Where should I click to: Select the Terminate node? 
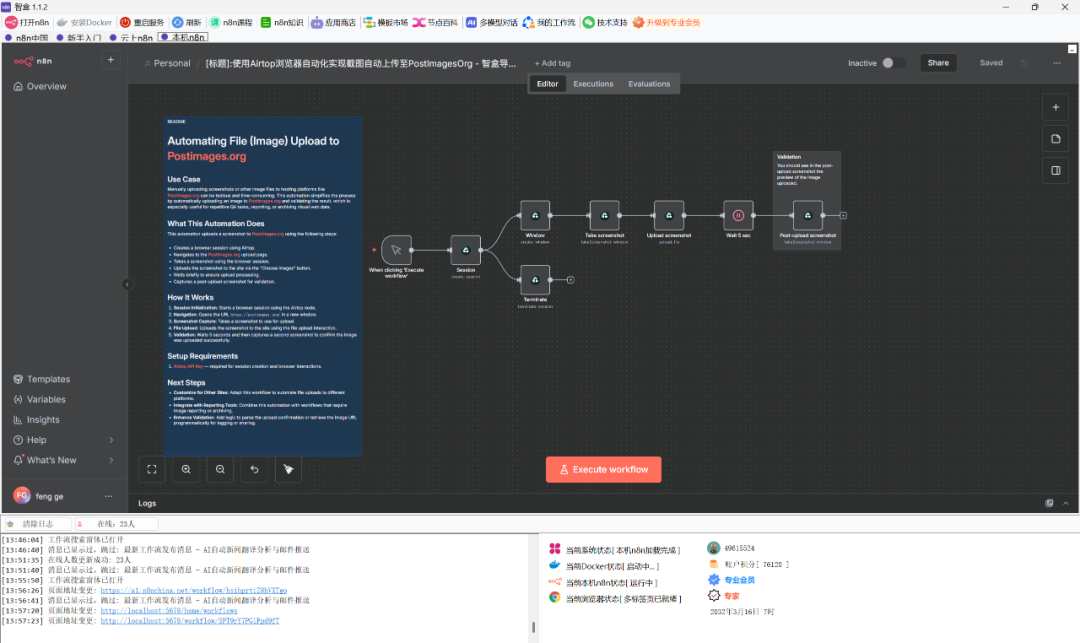coord(535,280)
